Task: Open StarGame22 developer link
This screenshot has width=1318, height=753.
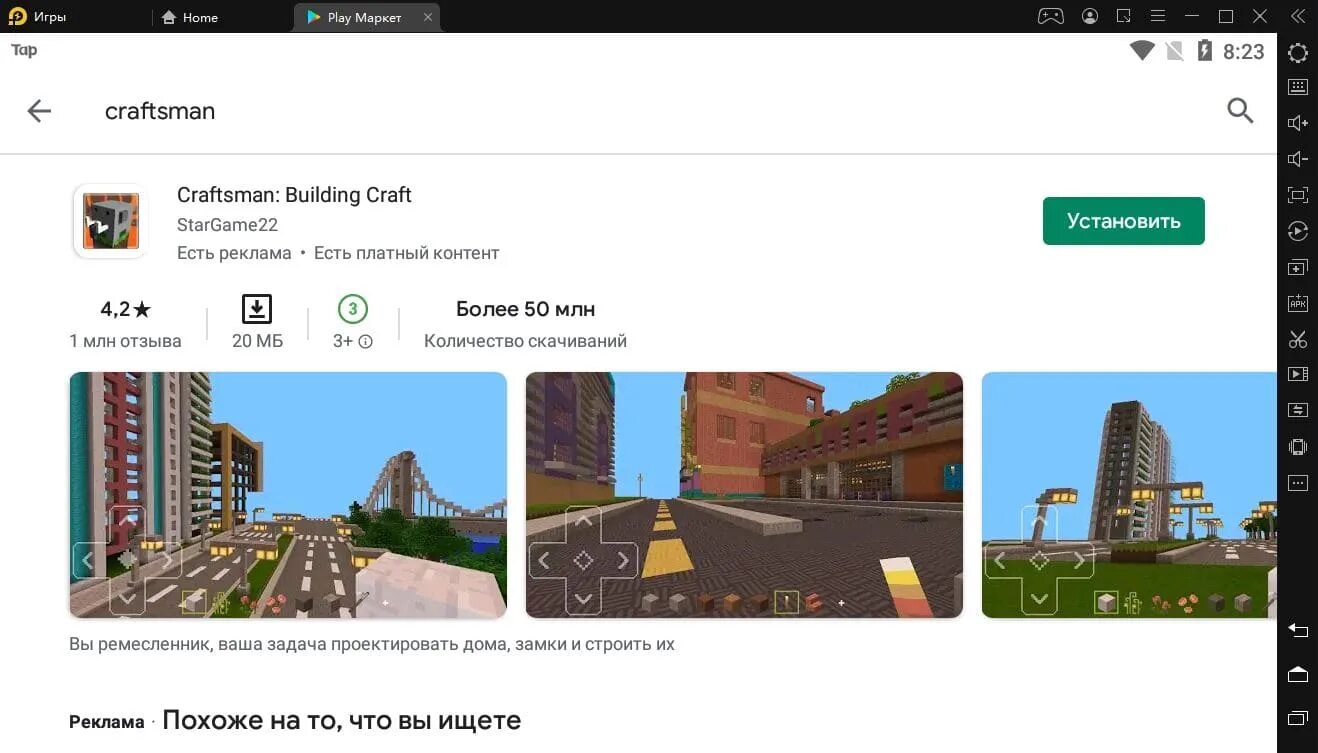Action: click(x=227, y=225)
